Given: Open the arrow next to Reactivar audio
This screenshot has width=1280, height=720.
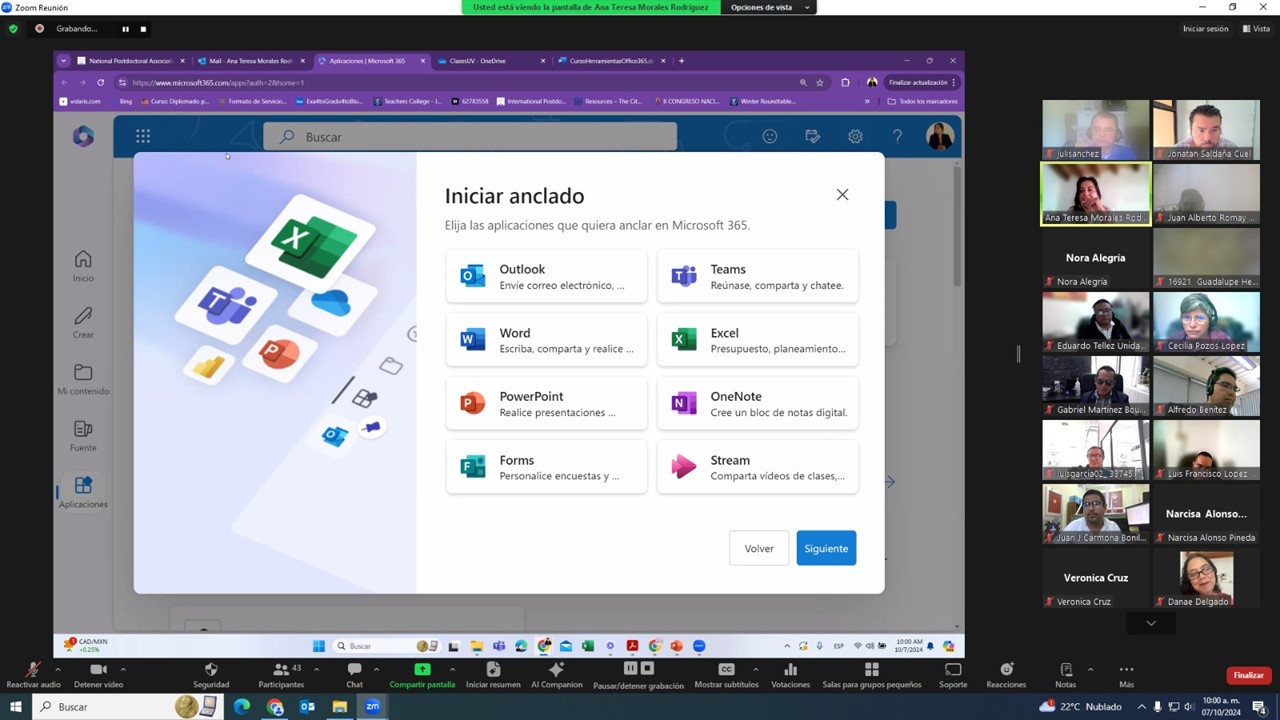Looking at the screenshot, I should (x=58, y=669).
